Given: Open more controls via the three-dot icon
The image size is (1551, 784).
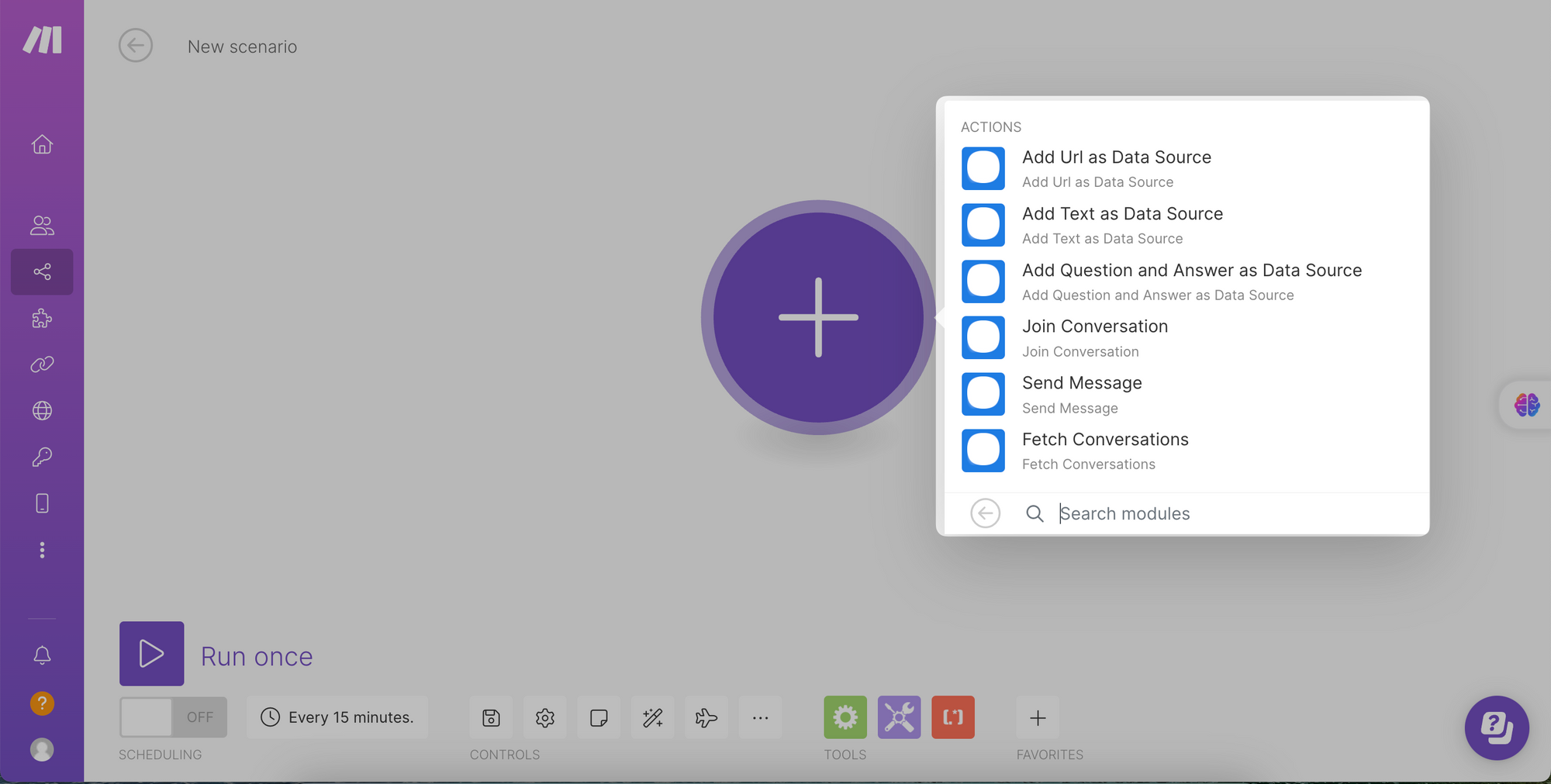Looking at the screenshot, I should pos(761,717).
